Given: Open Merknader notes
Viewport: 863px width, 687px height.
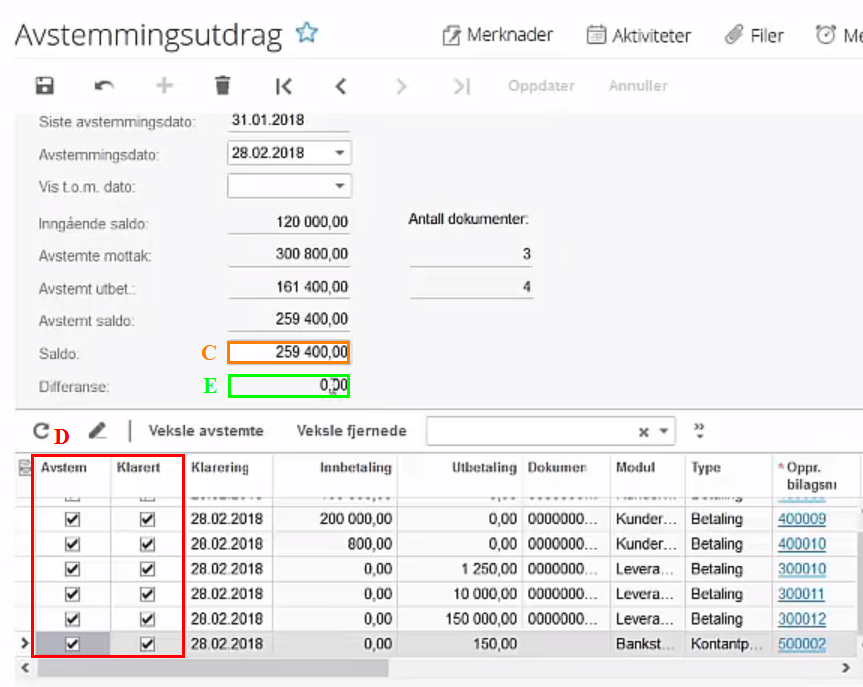Looking at the screenshot, I should tap(498, 35).
